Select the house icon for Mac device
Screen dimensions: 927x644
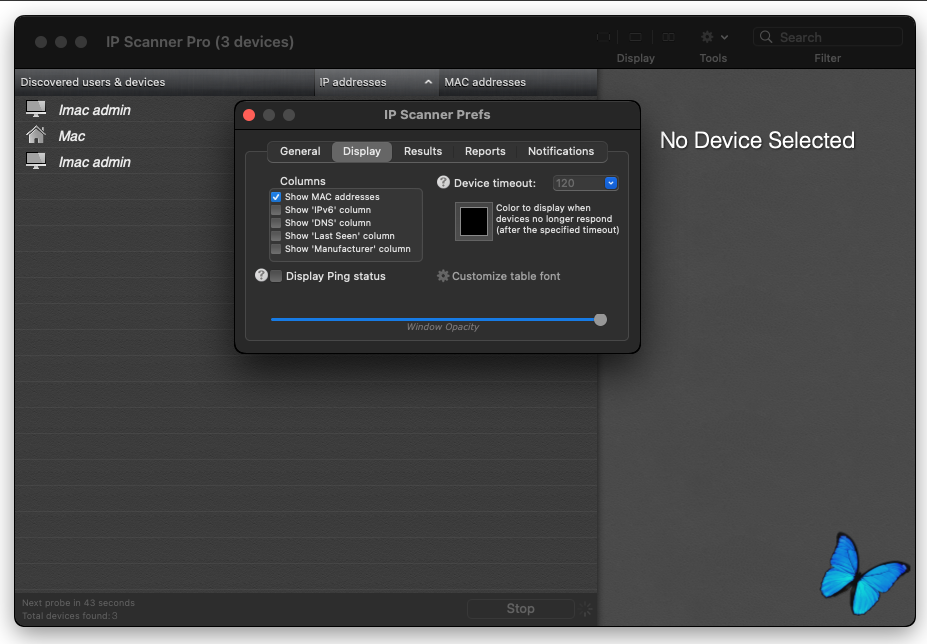click(x=36, y=135)
